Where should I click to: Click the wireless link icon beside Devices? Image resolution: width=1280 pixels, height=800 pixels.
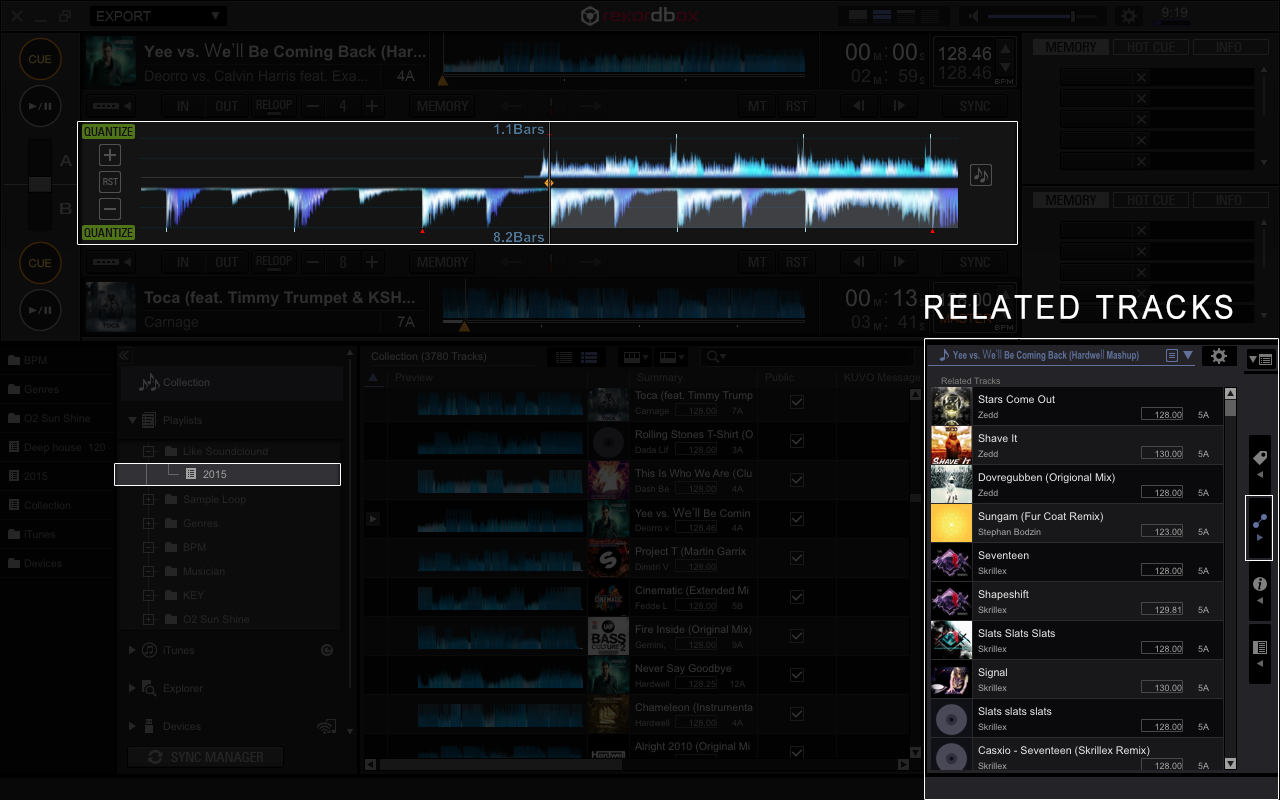click(326, 726)
